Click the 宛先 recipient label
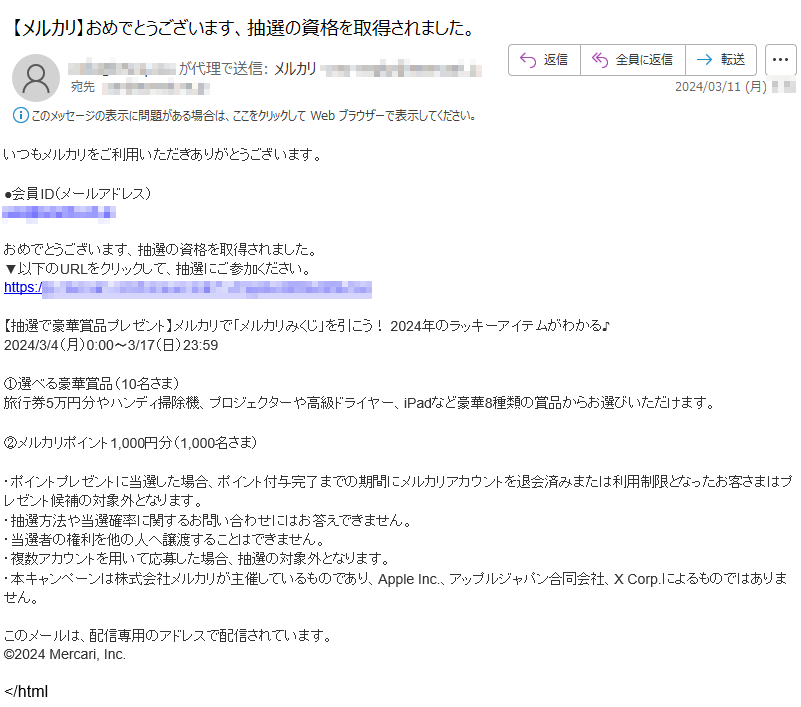The image size is (801, 707). coord(83,87)
